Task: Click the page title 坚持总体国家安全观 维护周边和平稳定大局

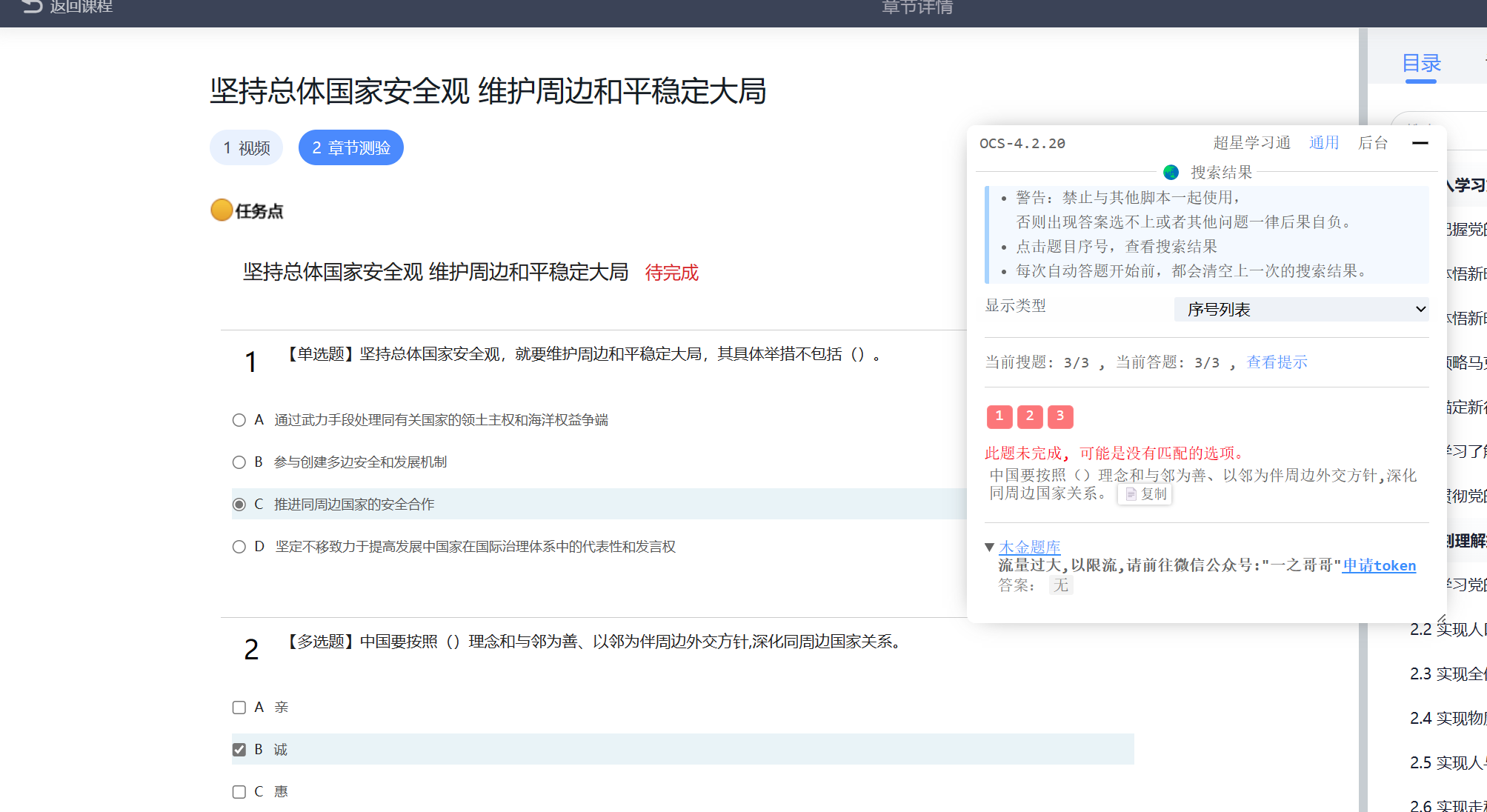Action: pos(488,91)
